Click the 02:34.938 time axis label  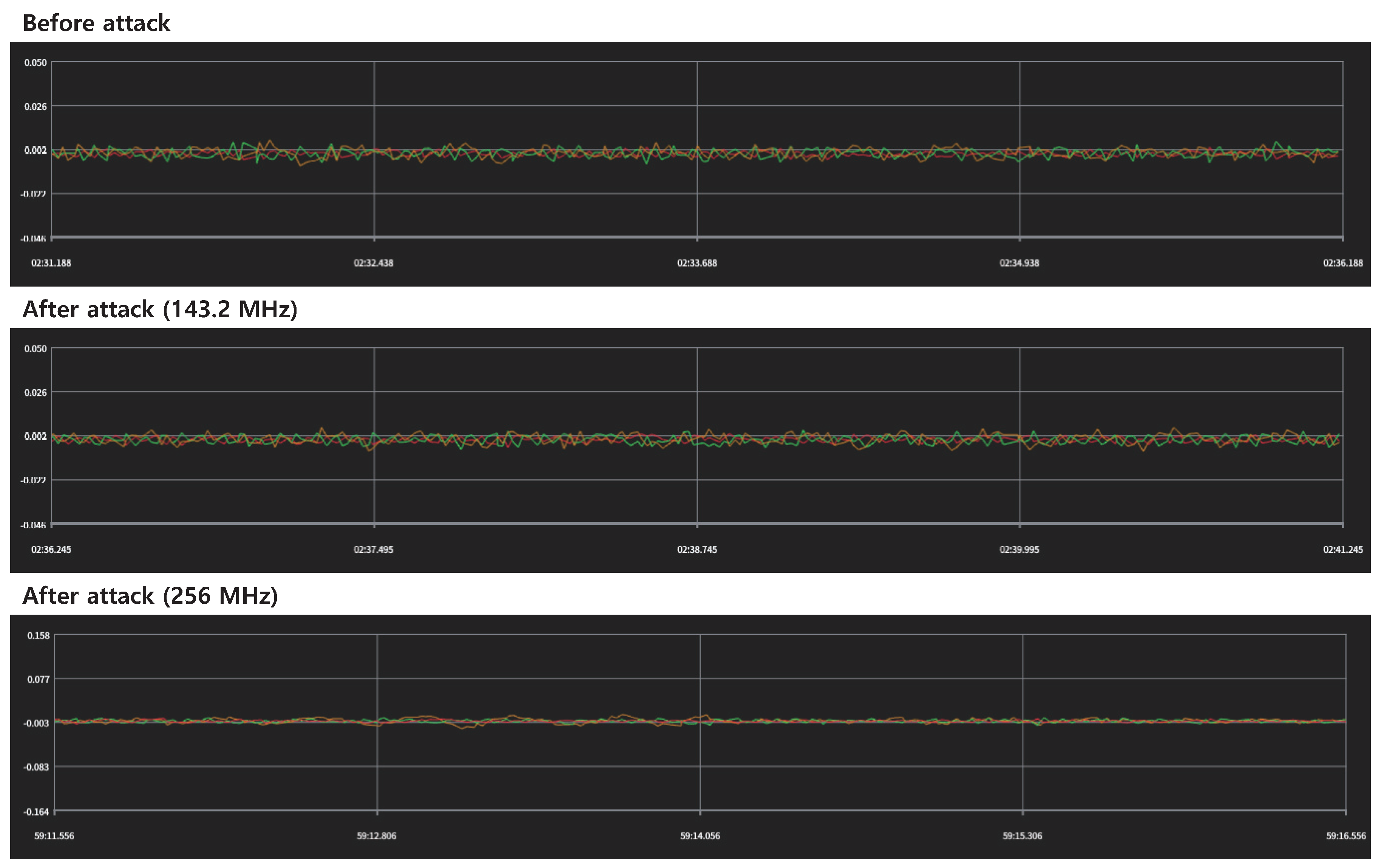coord(1019,263)
